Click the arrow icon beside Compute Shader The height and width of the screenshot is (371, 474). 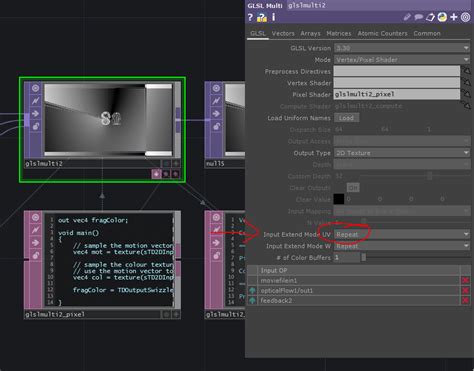pyautogui.click(x=466, y=105)
